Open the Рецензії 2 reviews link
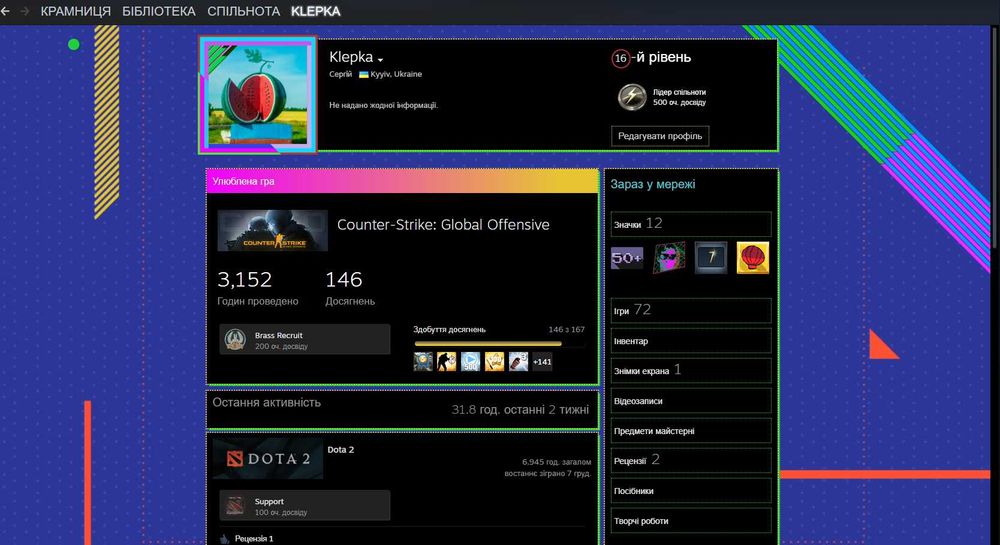Image resolution: width=1000 pixels, height=545 pixels. point(691,460)
